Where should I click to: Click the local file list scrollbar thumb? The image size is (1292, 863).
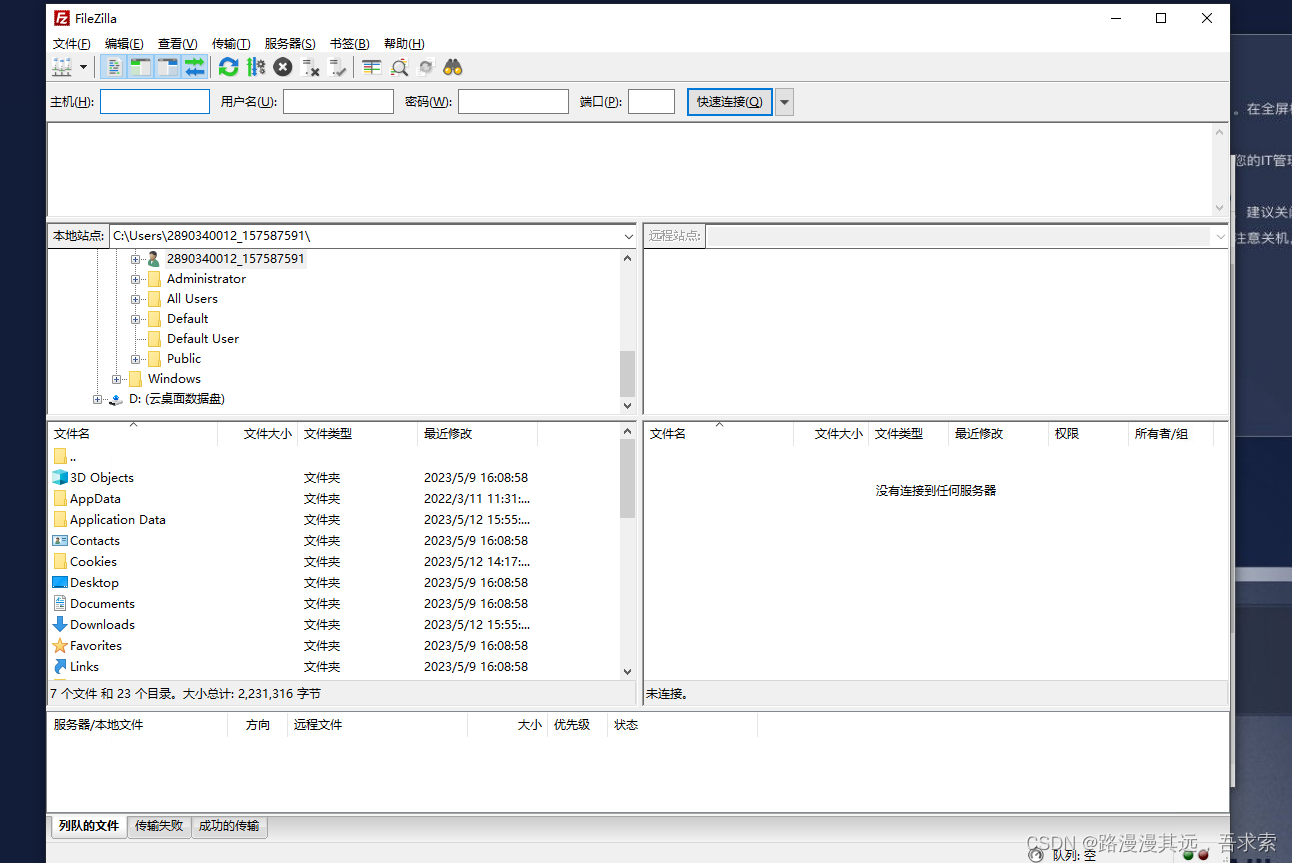point(627,478)
